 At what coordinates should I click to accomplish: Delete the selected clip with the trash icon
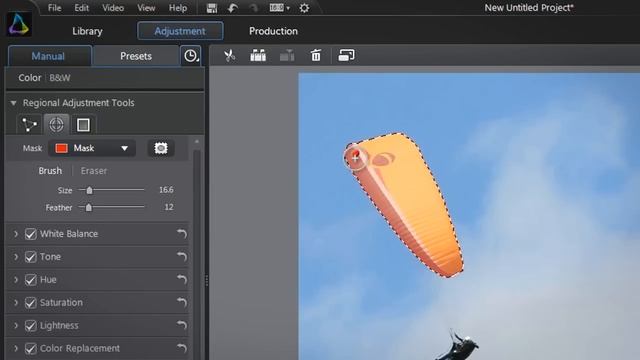[x=316, y=55]
